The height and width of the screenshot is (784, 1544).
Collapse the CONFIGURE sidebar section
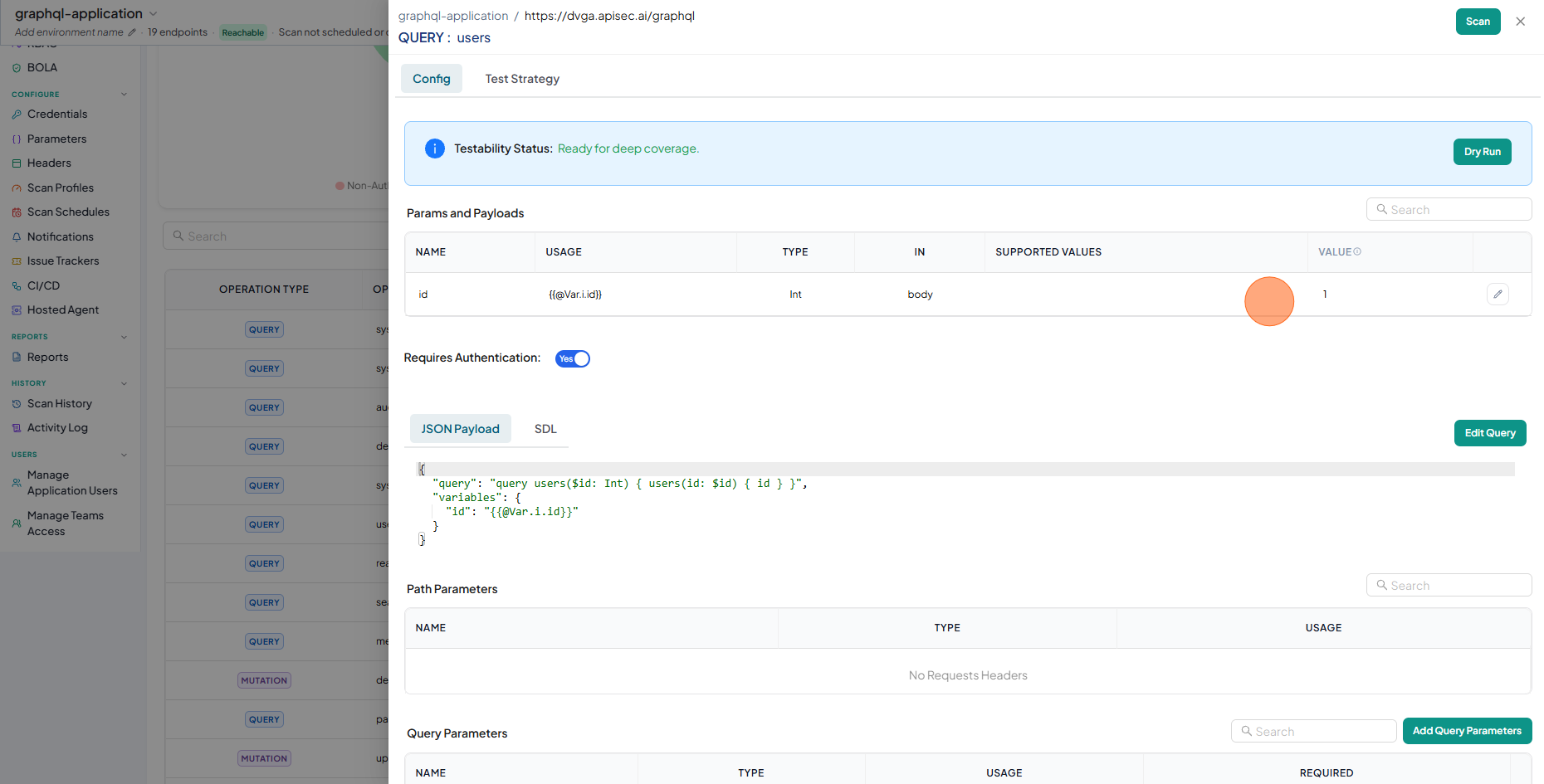[124, 95]
